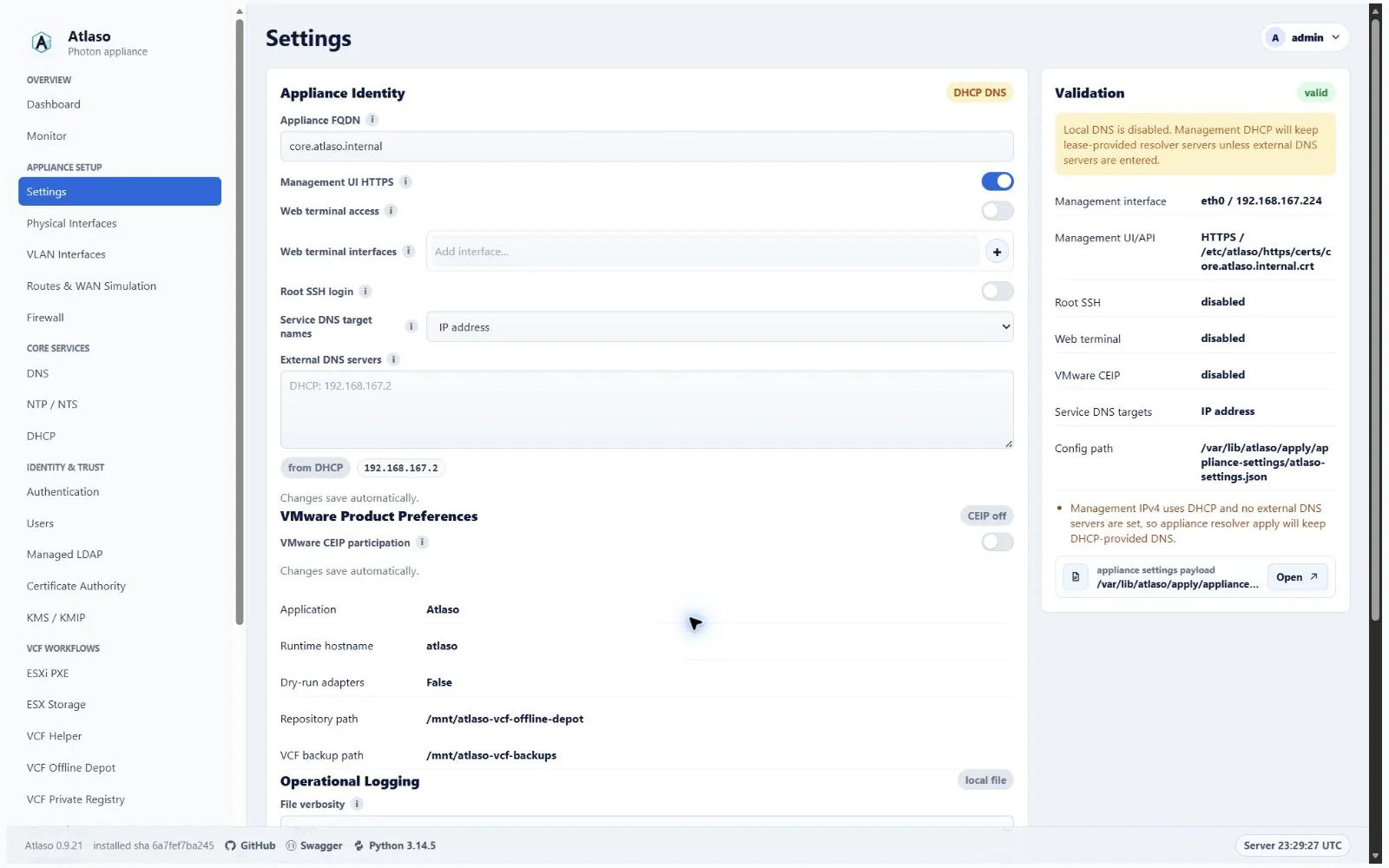1389x868 pixels.
Task: Open Firewall page
Action: 120,318
